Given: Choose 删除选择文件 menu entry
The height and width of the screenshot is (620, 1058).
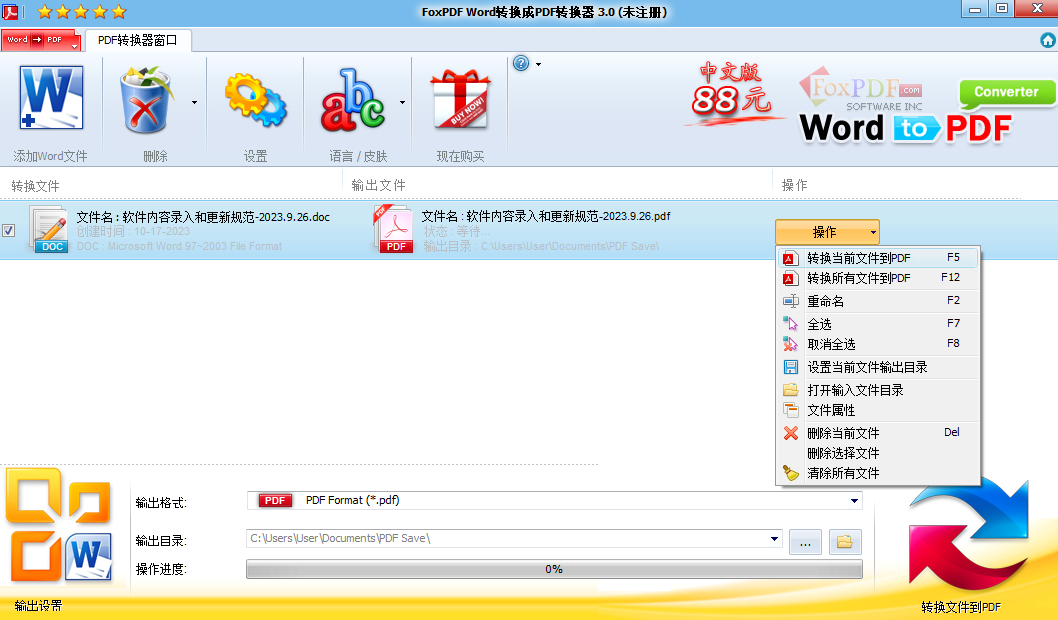Looking at the screenshot, I should point(878,453).
